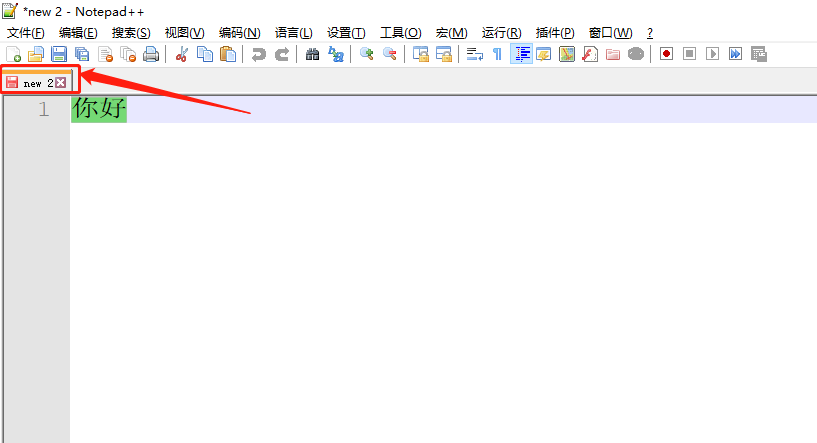Open the 插件(P) menu
Viewport: 817px width, 443px height.
[x=555, y=33]
